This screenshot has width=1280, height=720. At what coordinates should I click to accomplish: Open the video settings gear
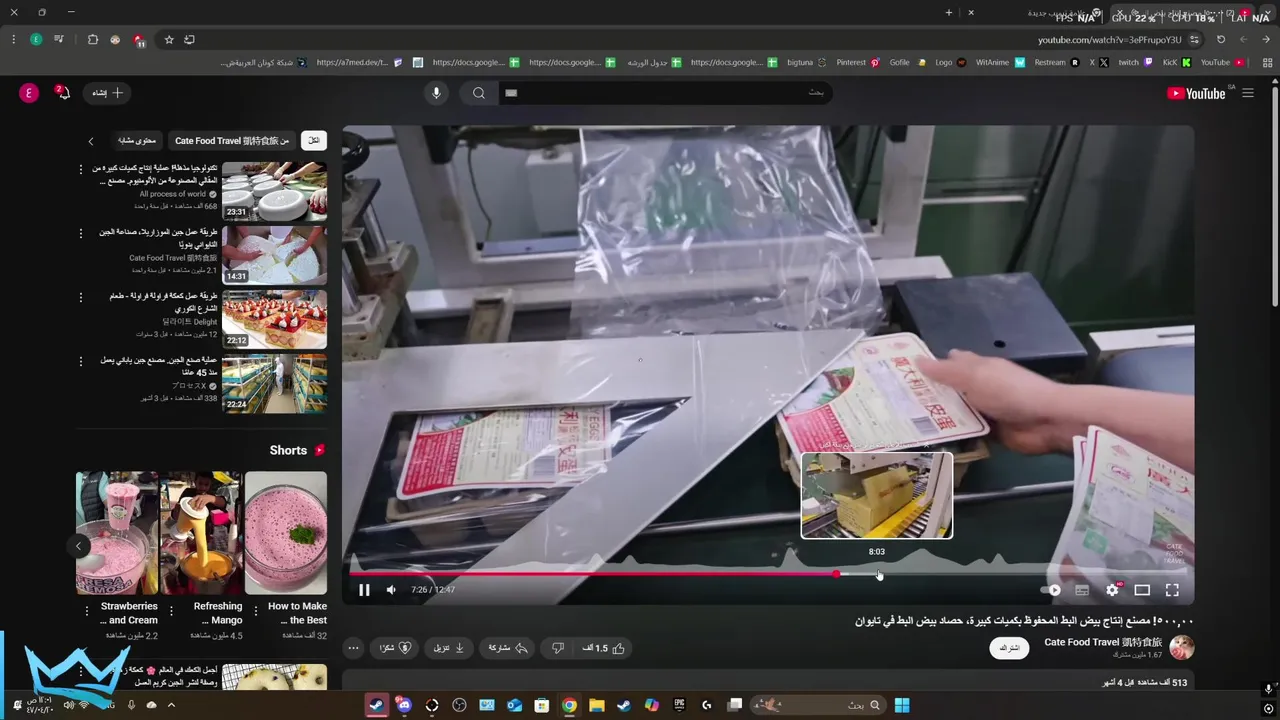coord(1112,590)
